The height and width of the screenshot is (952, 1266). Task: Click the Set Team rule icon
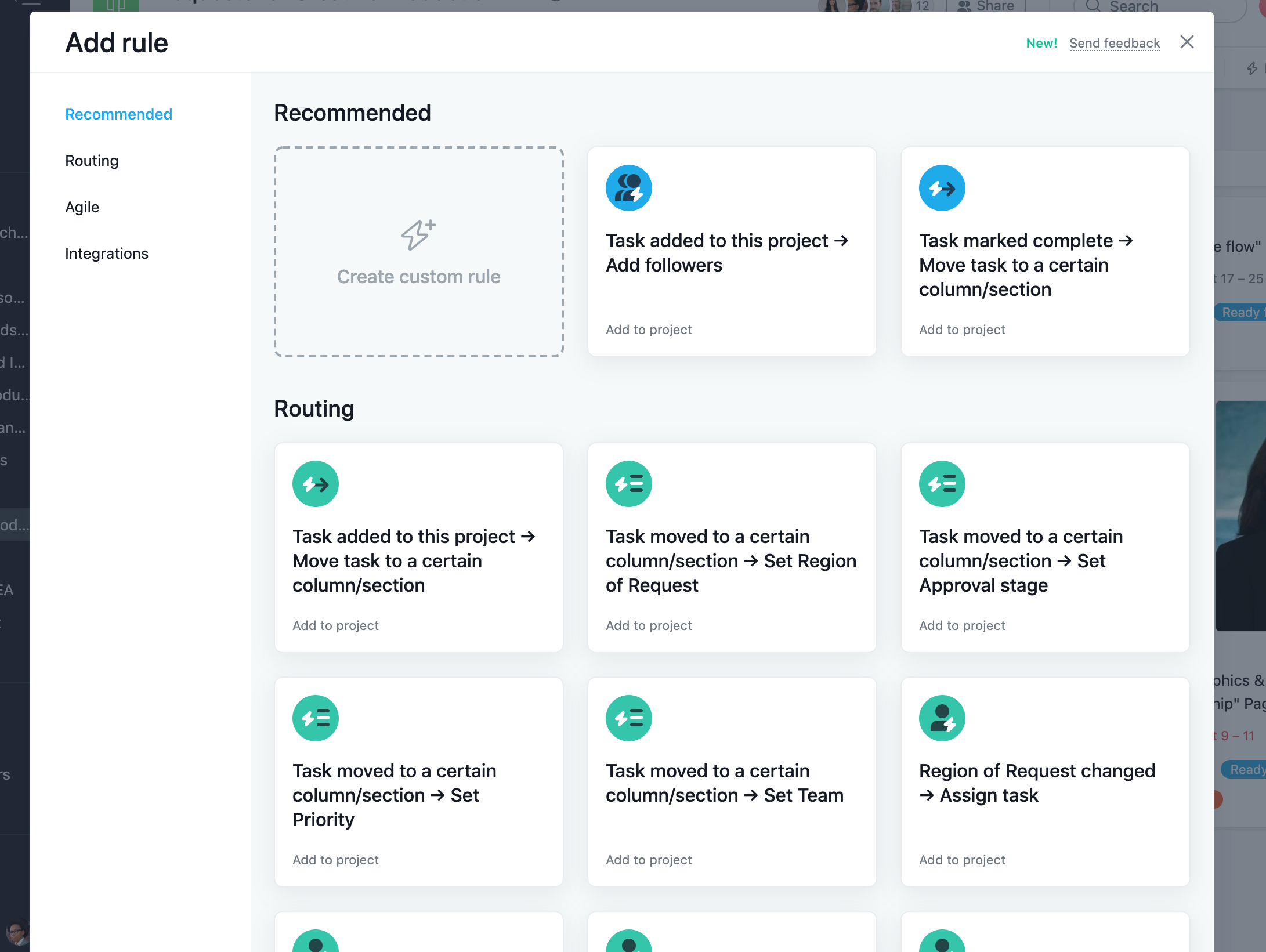click(628, 718)
